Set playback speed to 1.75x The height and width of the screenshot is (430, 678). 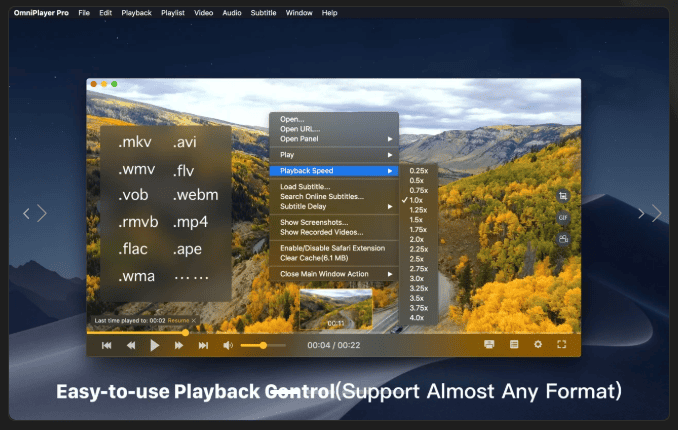pyautogui.click(x=418, y=229)
